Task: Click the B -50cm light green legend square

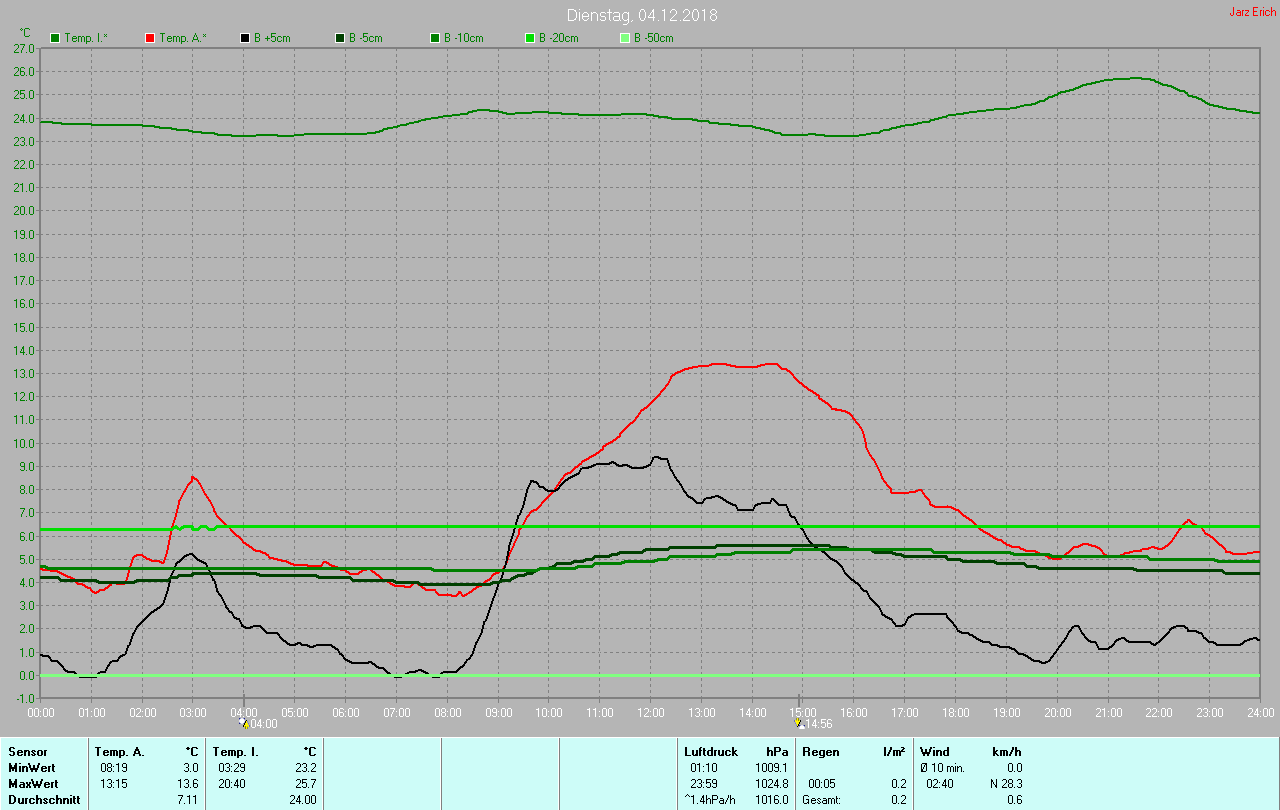Action: [x=625, y=38]
